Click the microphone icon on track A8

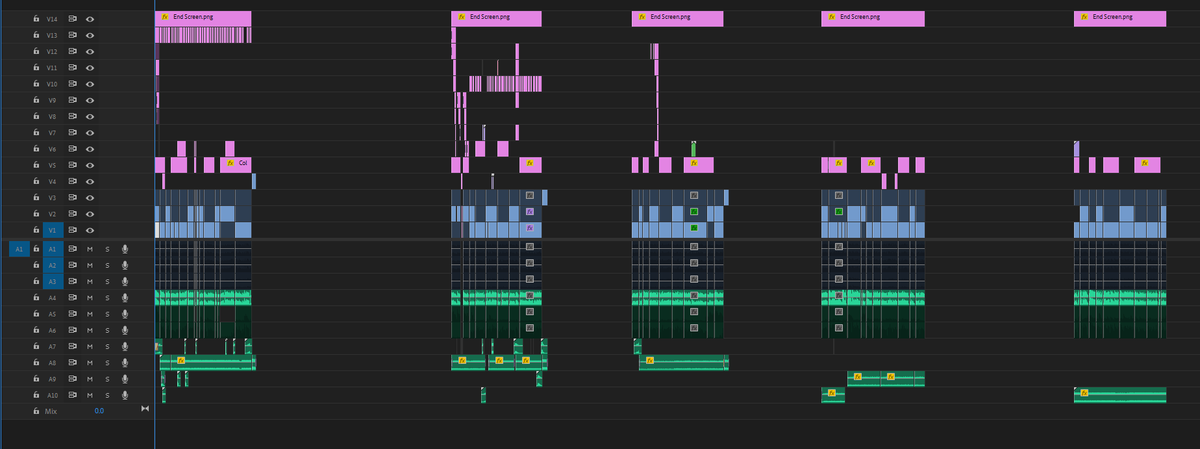(125, 363)
